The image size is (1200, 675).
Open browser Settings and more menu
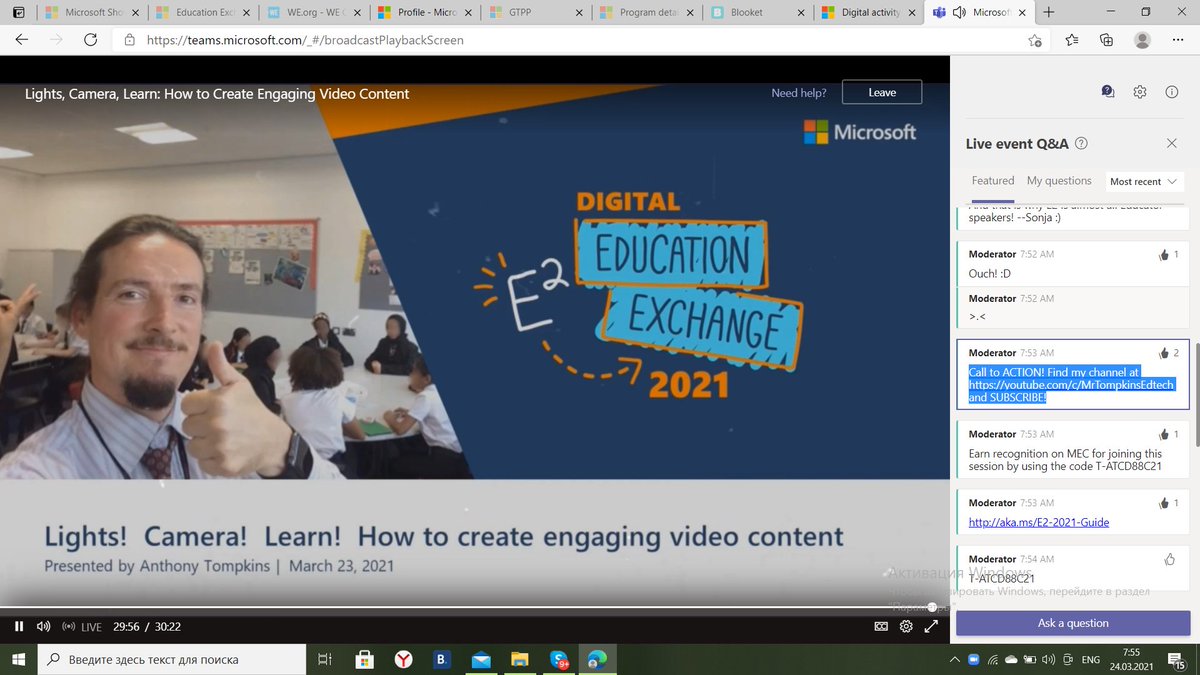(x=1177, y=40)
